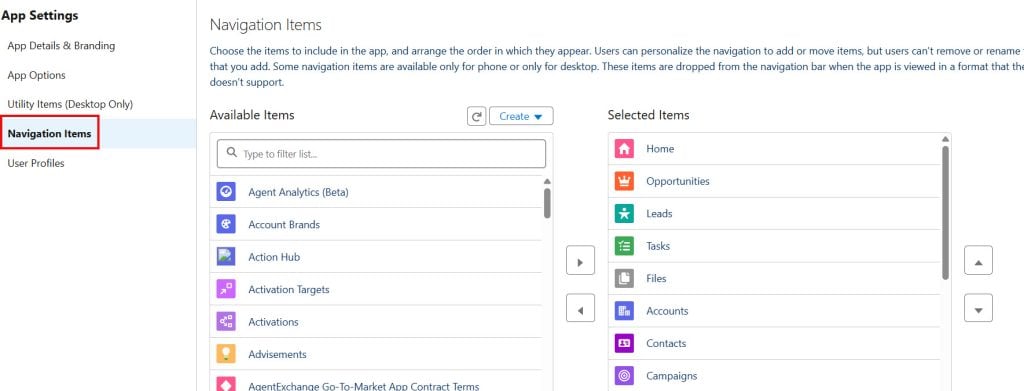Select Activations row text

click(x=273, y=322)
